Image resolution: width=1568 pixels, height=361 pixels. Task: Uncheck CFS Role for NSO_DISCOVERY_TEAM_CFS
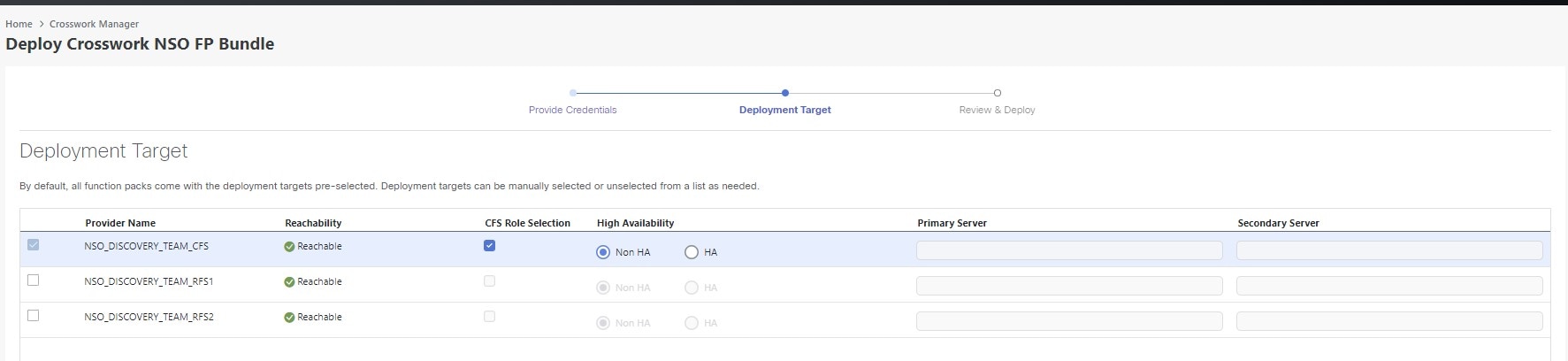[489, 245]
